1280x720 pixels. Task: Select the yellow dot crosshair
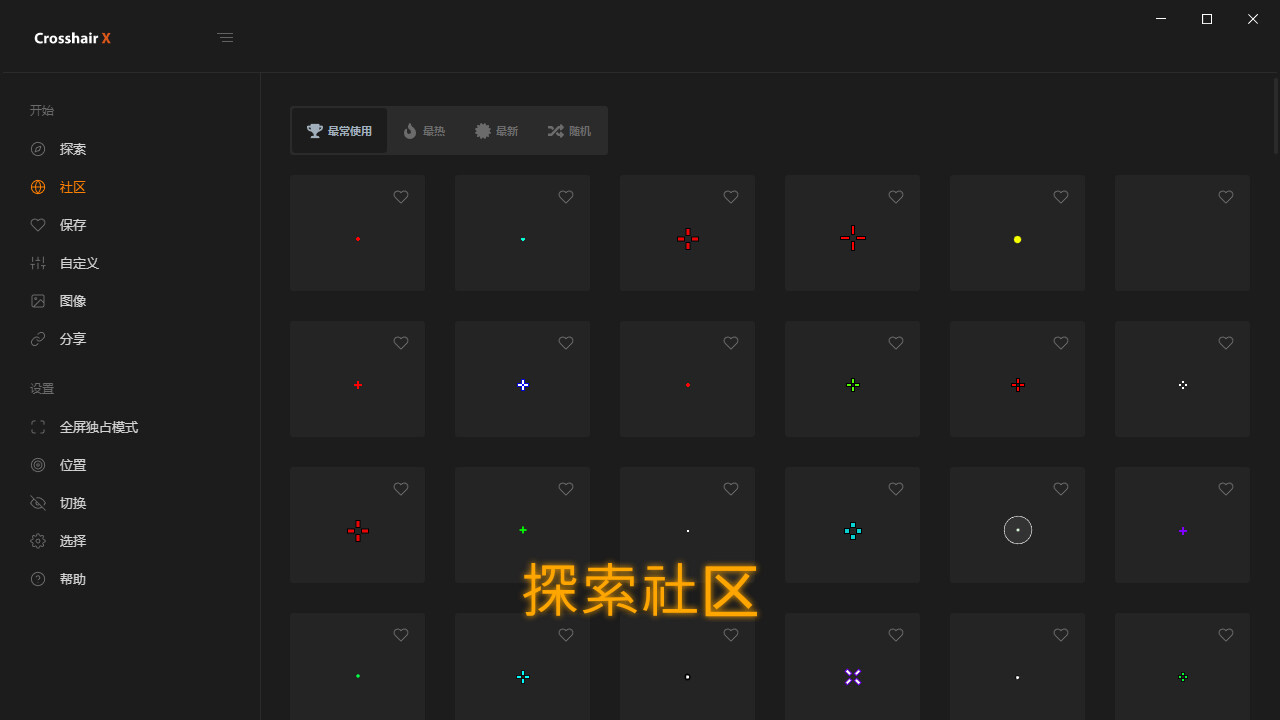coord(1017,233)
